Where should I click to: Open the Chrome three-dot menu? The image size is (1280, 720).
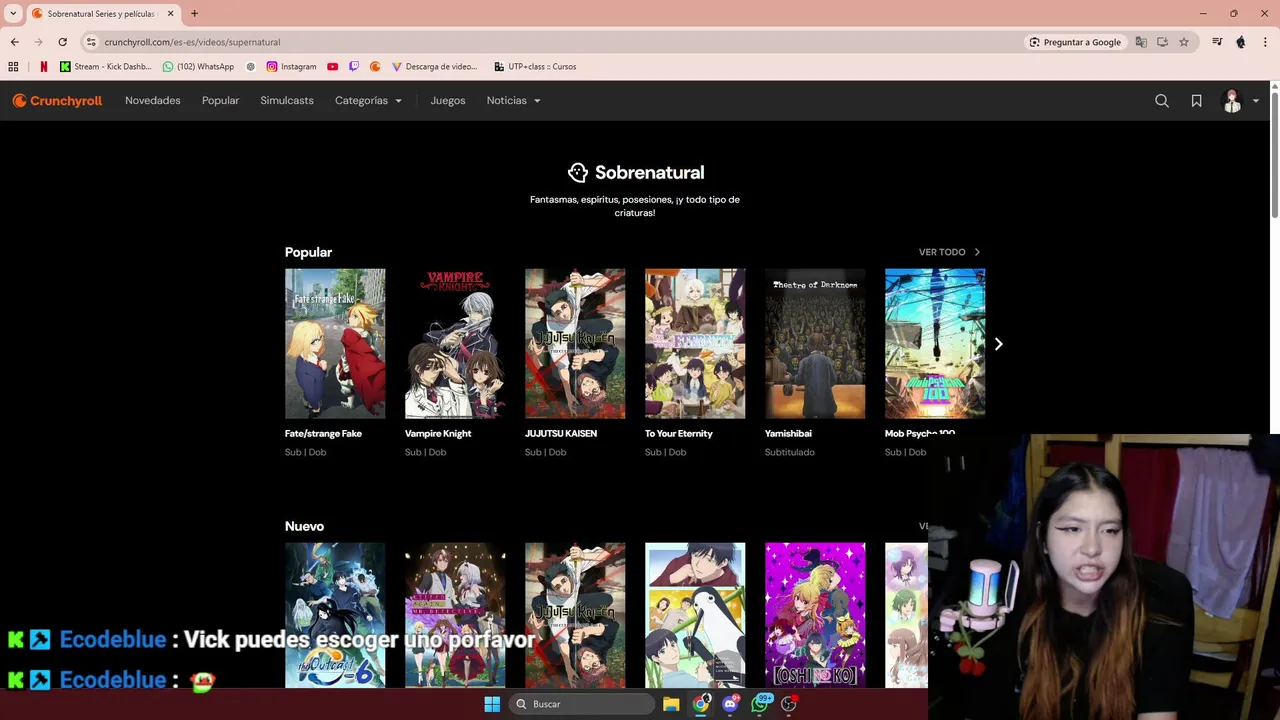pyautogui.click(x=1266, y=42)
